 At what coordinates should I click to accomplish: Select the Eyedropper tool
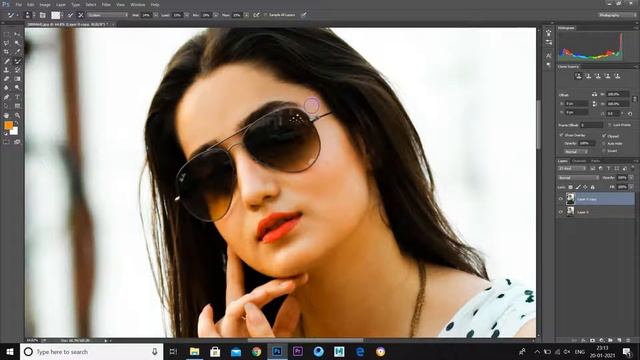click(17, 52)
